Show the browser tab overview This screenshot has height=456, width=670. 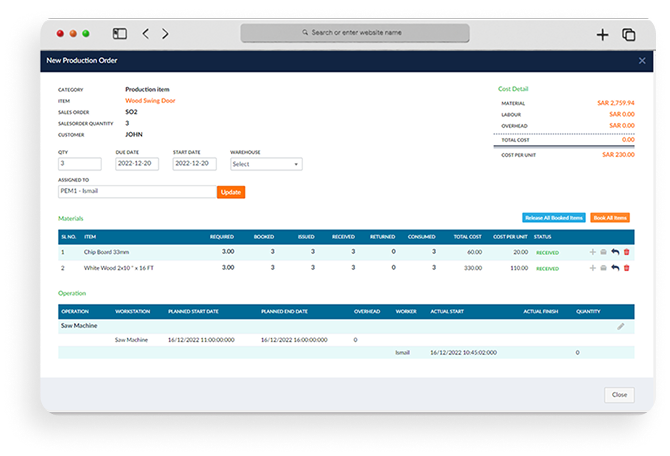point(629,34)
